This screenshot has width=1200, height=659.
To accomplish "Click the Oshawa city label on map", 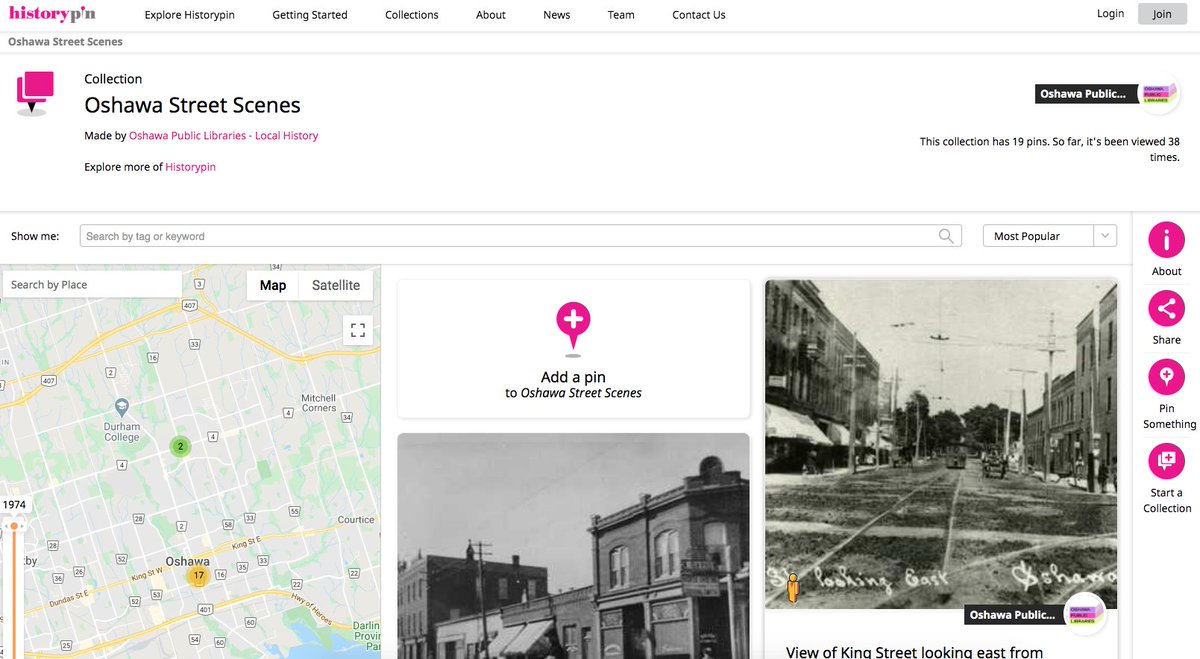I will [187, 561].
